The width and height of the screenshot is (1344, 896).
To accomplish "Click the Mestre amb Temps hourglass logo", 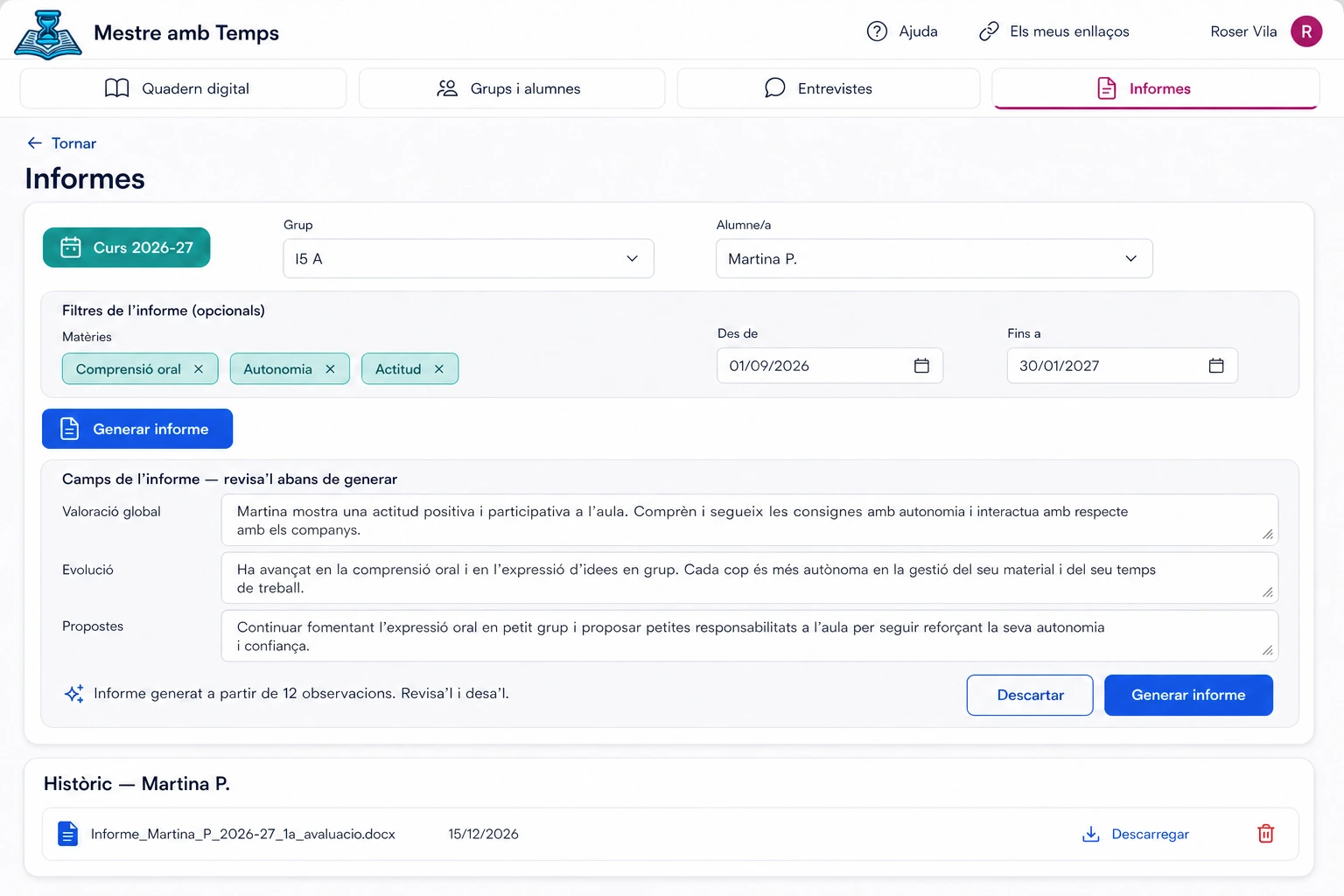I will (x=48, y=33).
